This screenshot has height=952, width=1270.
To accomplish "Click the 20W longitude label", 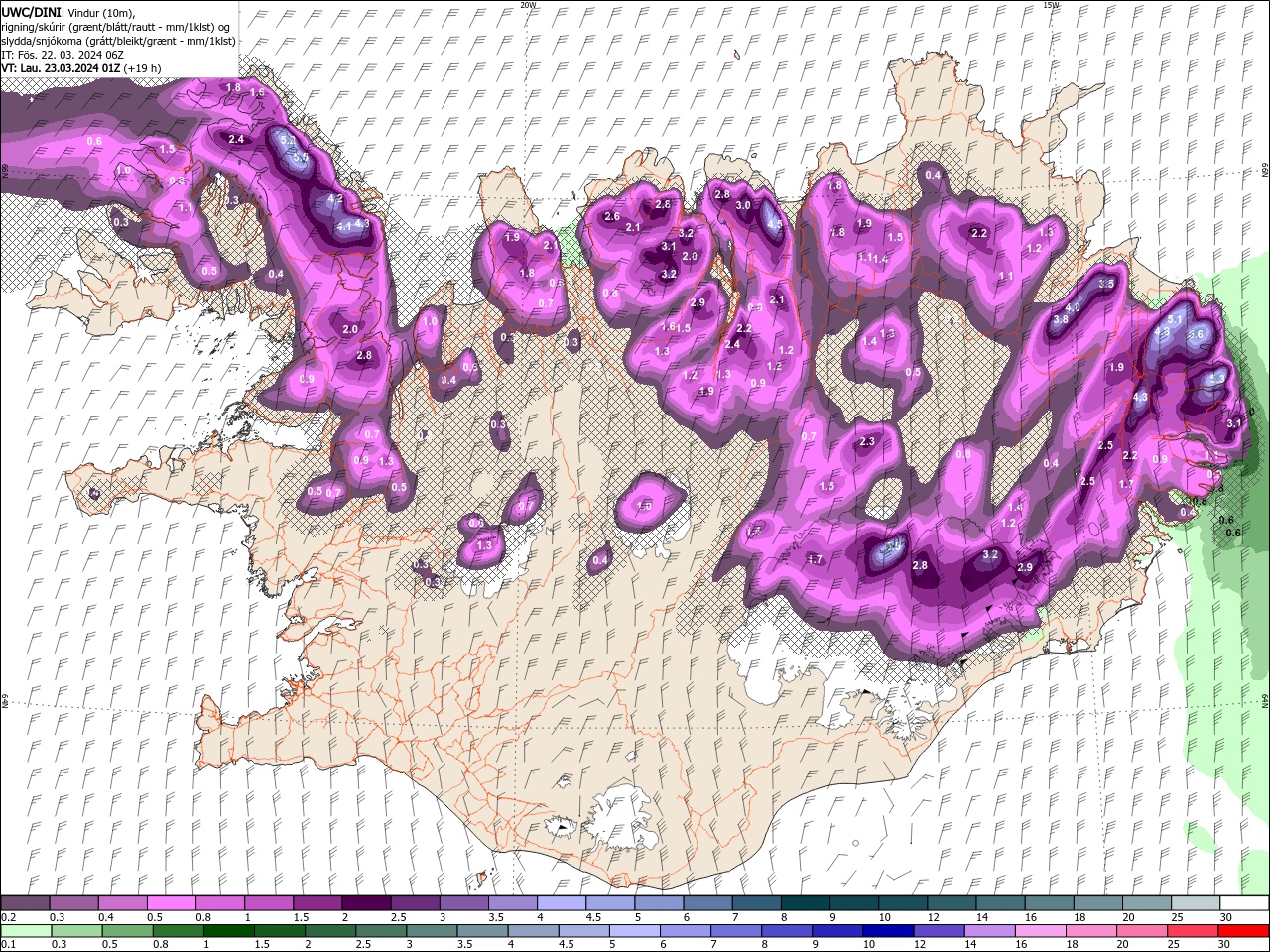I will (x=528, y=5).
